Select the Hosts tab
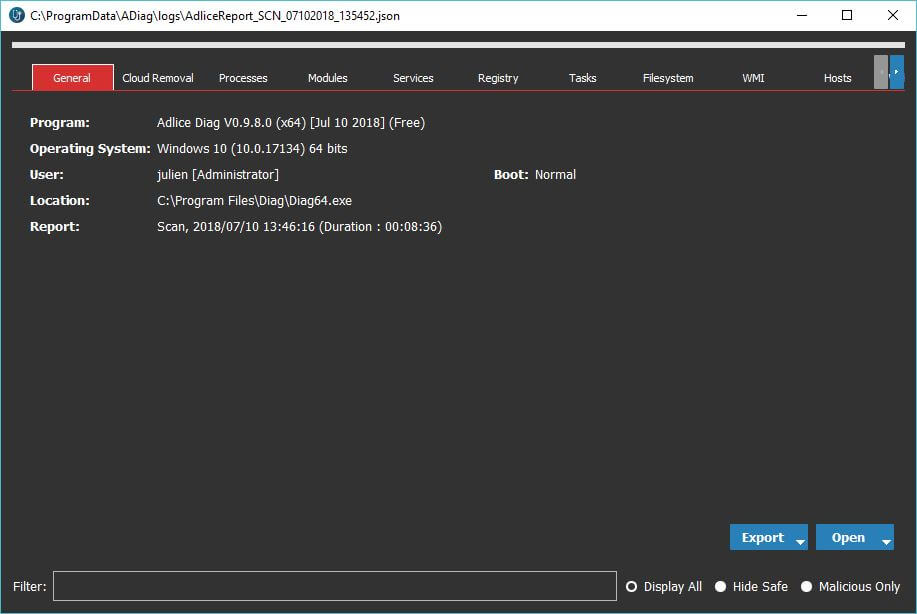The image size is (917, 614). click(x=837, y=78)
